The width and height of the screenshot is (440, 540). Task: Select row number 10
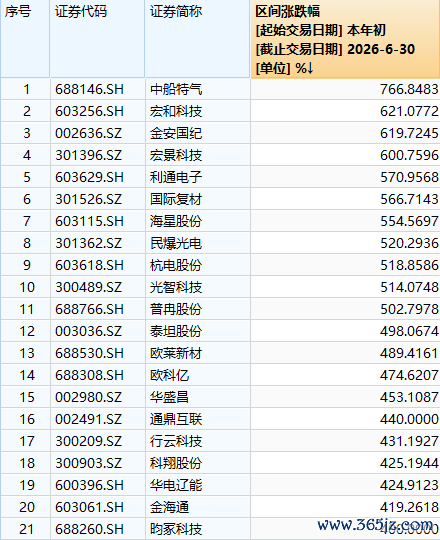click(27, 287)
